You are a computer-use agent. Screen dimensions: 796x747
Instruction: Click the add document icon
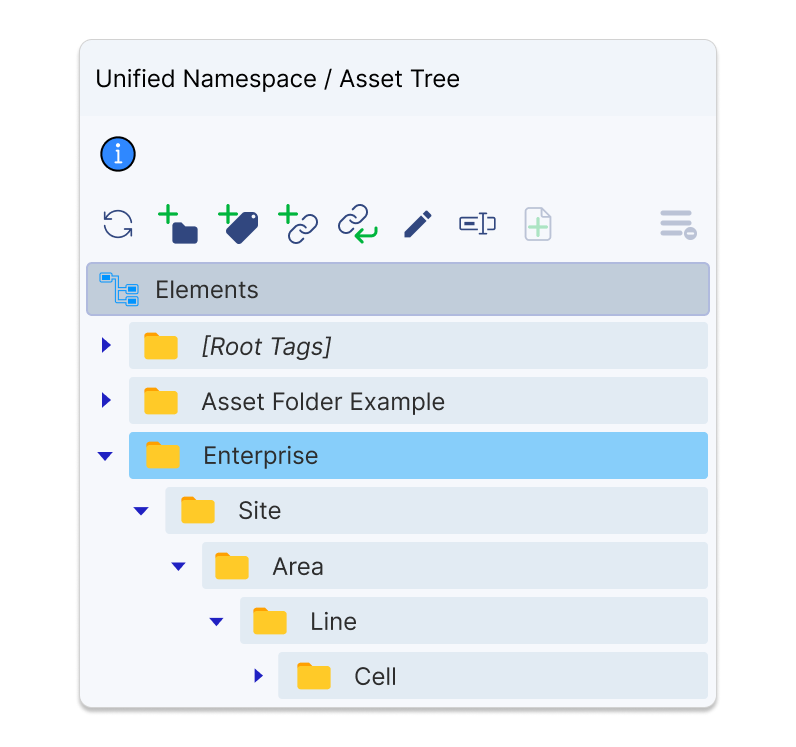[538, 224]
